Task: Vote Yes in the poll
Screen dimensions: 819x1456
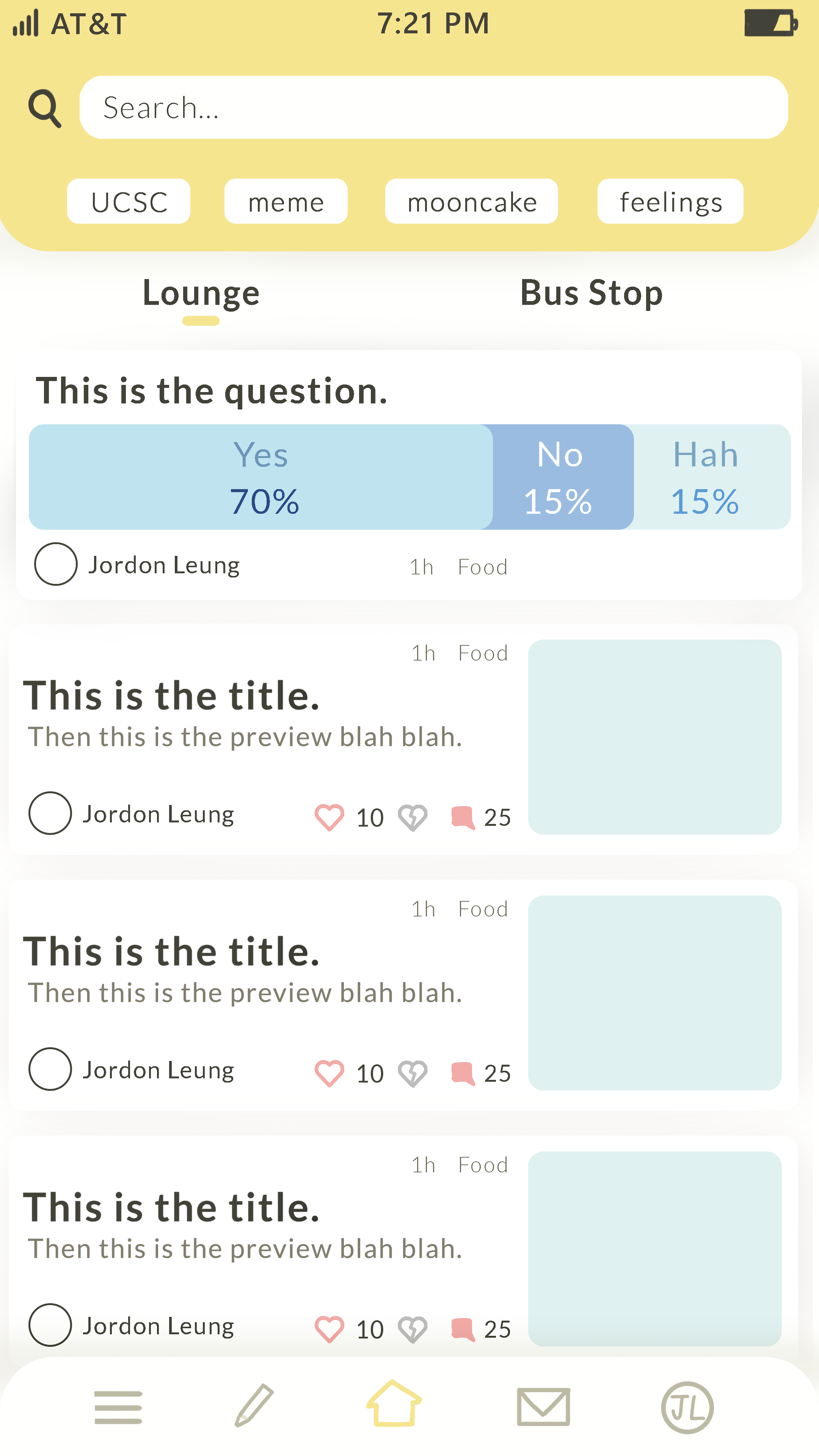Action: tap(260, 477)
